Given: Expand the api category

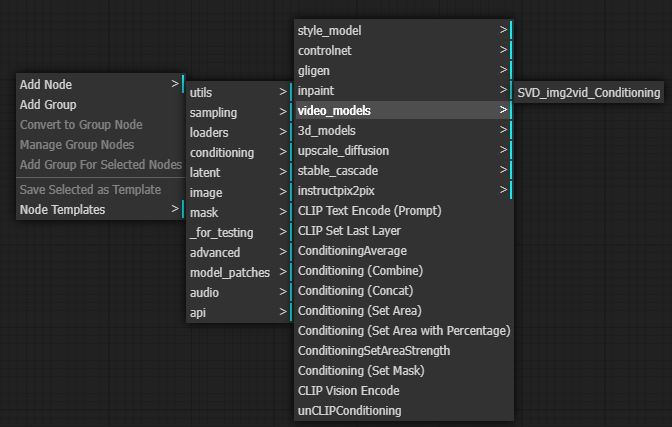Looking at the screenshot, I should (x=240, y=313).
